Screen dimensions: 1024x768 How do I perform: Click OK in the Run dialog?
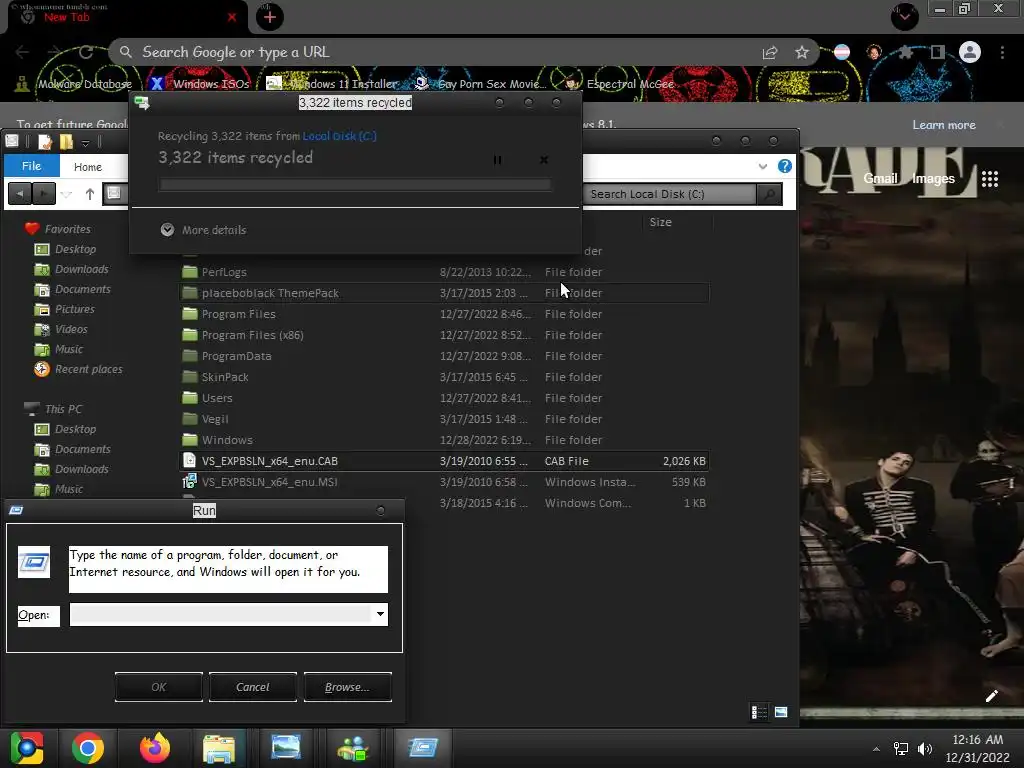[159, 687]
